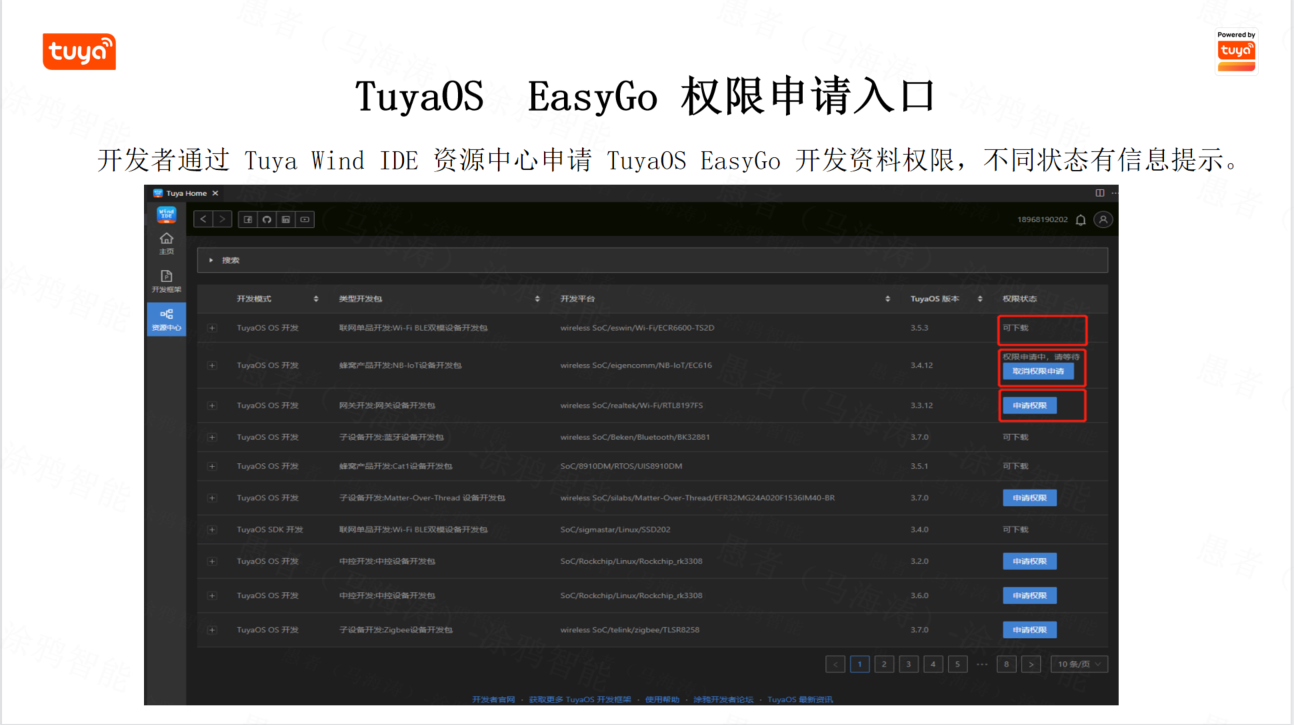Screen dimensions: 1294x725
Task: Expand the 搜索 search panel
Action: 652,260
